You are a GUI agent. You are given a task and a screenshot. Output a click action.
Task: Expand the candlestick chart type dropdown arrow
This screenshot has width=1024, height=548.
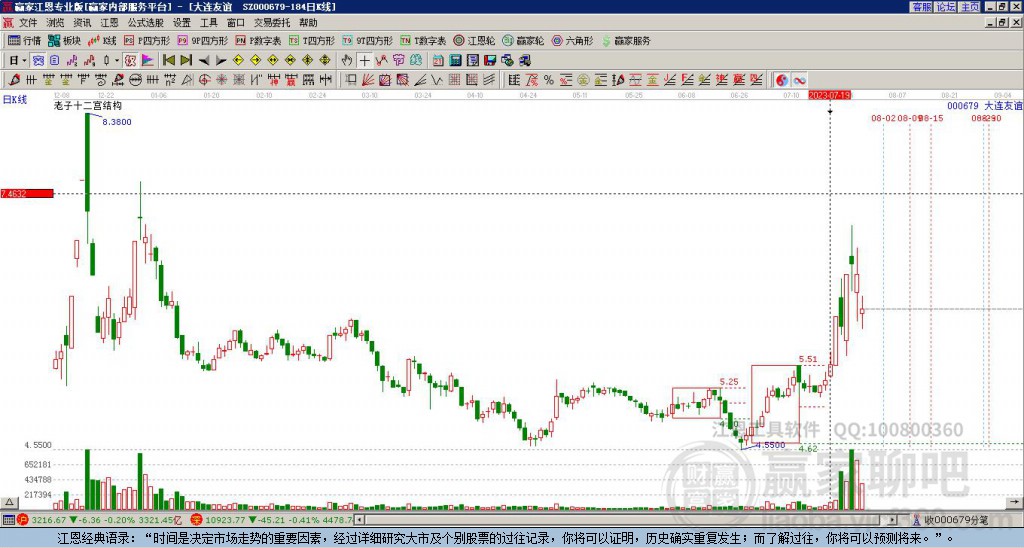(117, 61)
